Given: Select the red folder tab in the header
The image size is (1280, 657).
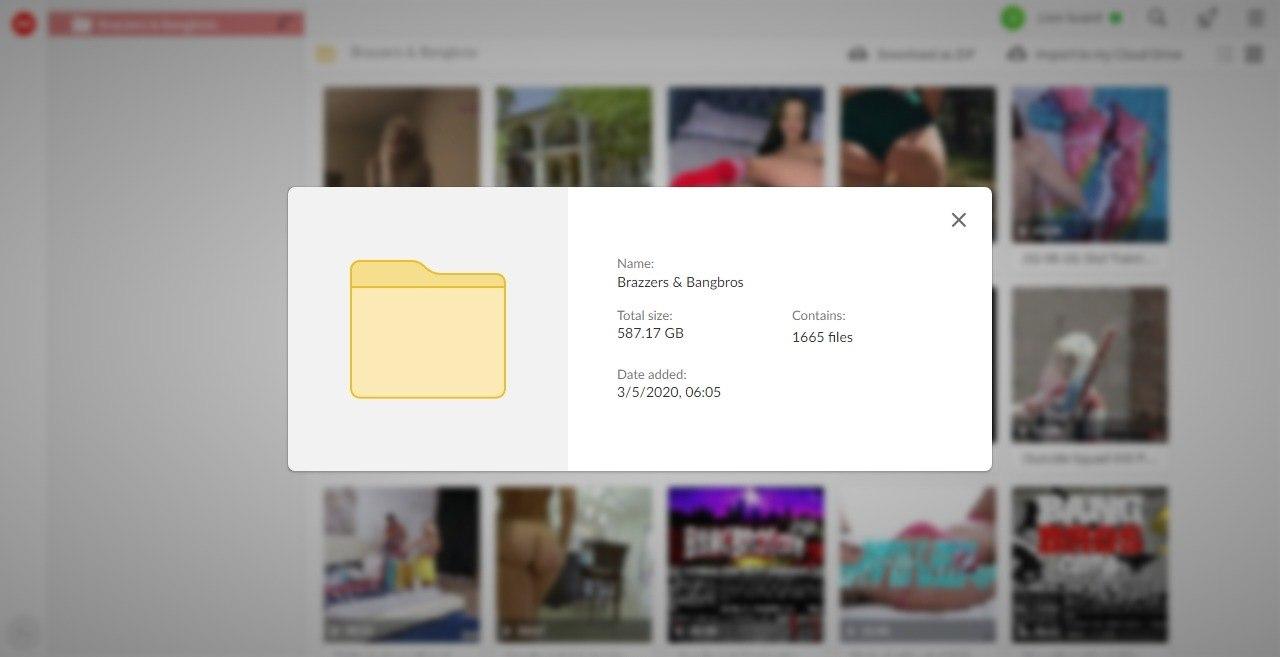Looking at the screenshot, I should click(176, 24).
